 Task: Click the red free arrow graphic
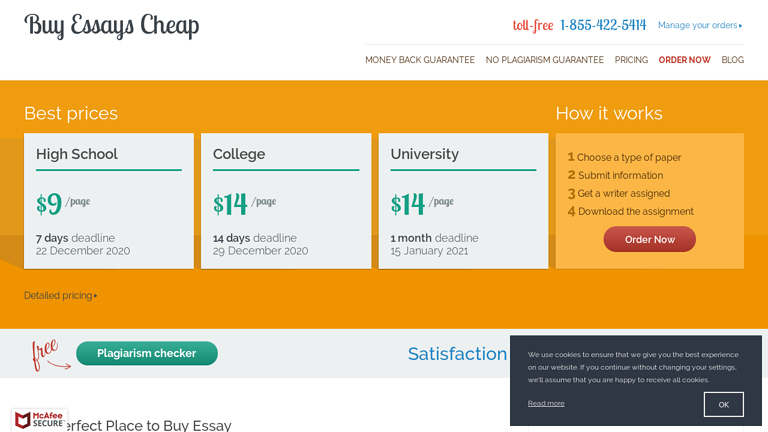50,355
